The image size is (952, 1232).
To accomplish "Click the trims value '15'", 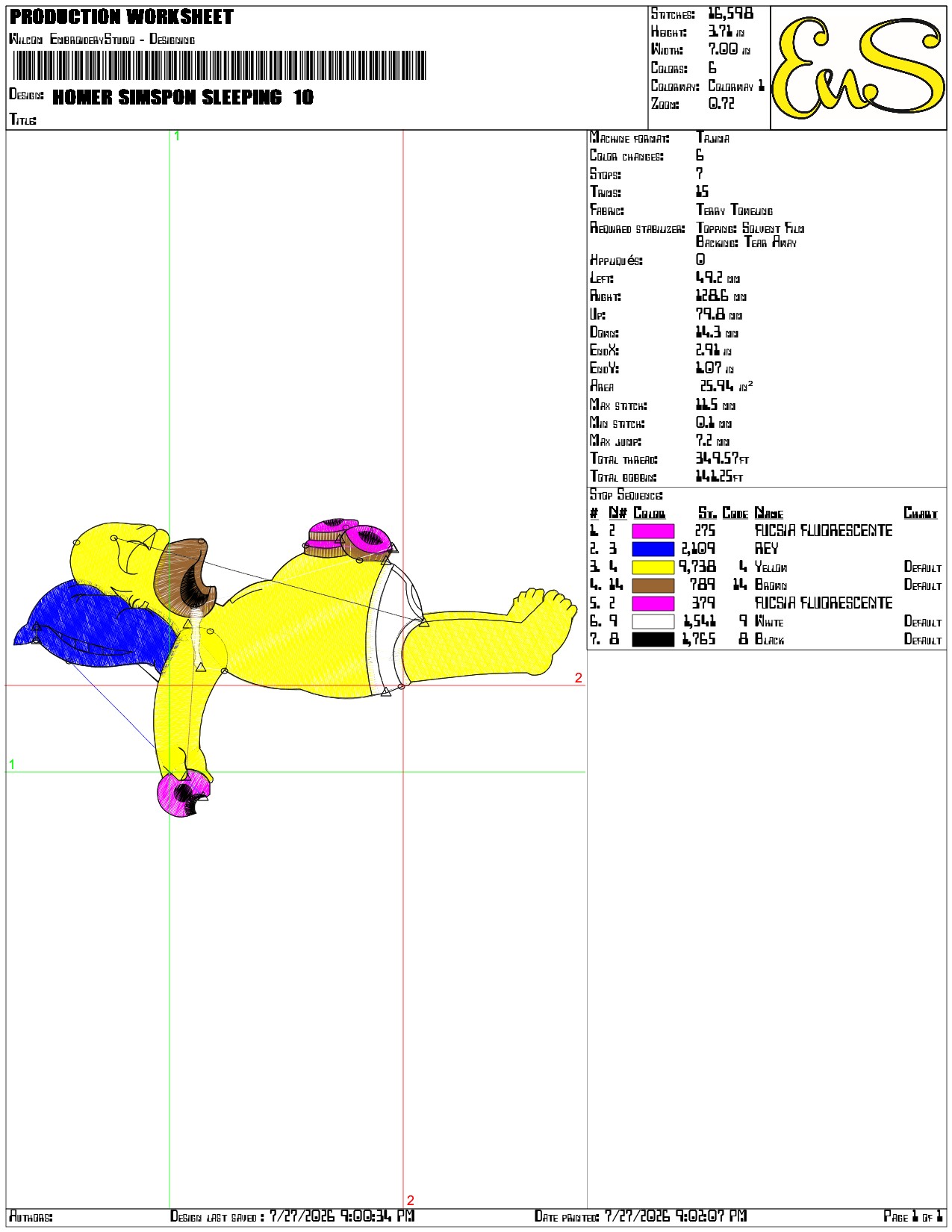I will click(702, 192).
